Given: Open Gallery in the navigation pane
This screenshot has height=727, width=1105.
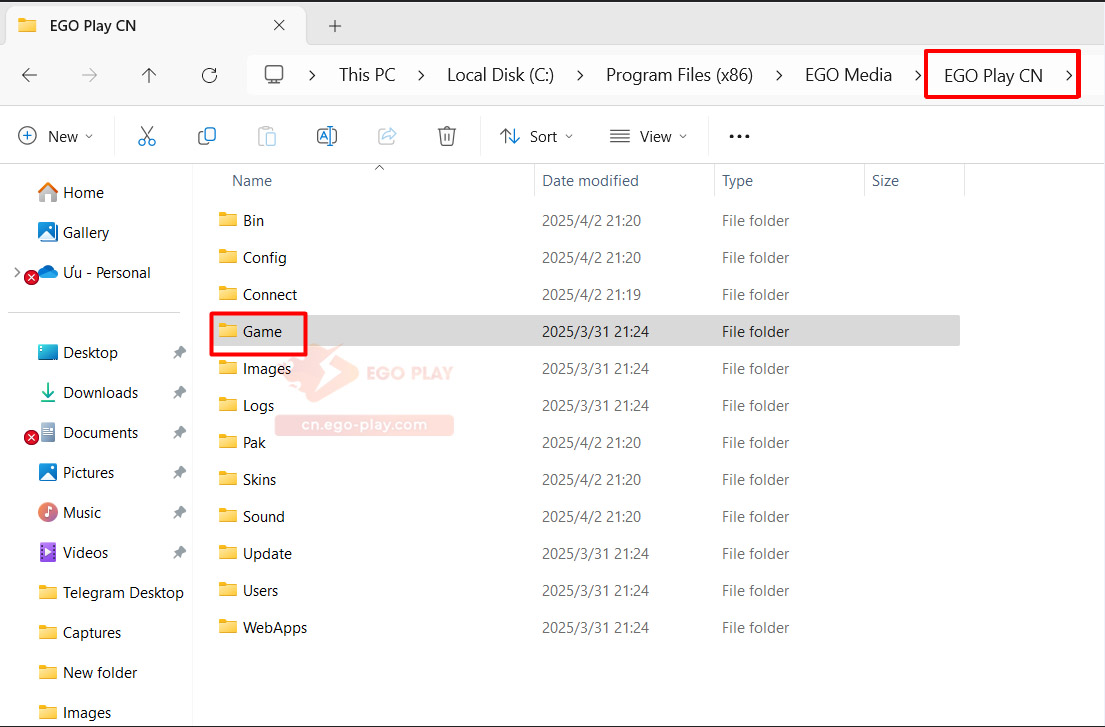Looking at the screenshot, I should pyautogui.click(x=73, y=232).
